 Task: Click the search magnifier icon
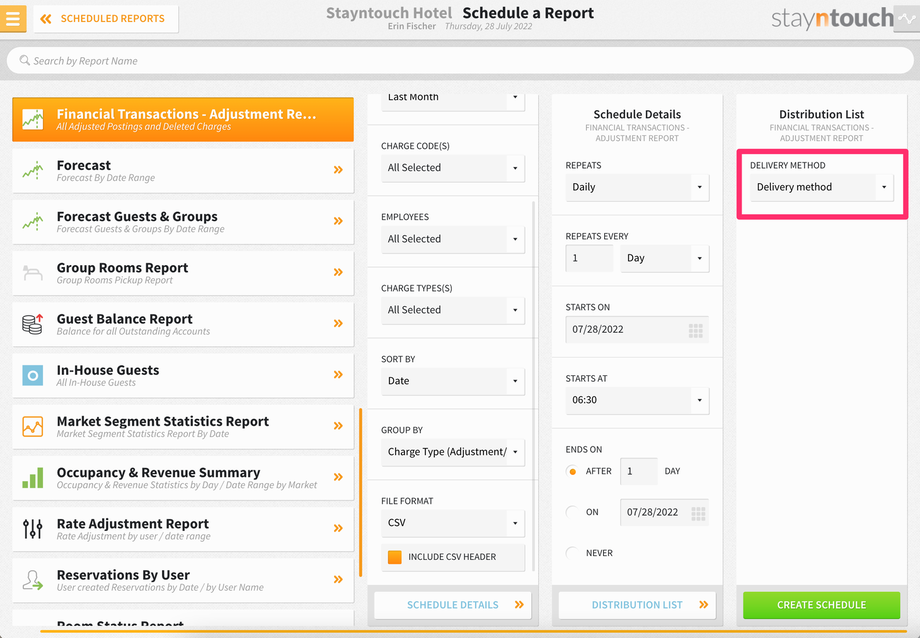click(x=25, y=60)
